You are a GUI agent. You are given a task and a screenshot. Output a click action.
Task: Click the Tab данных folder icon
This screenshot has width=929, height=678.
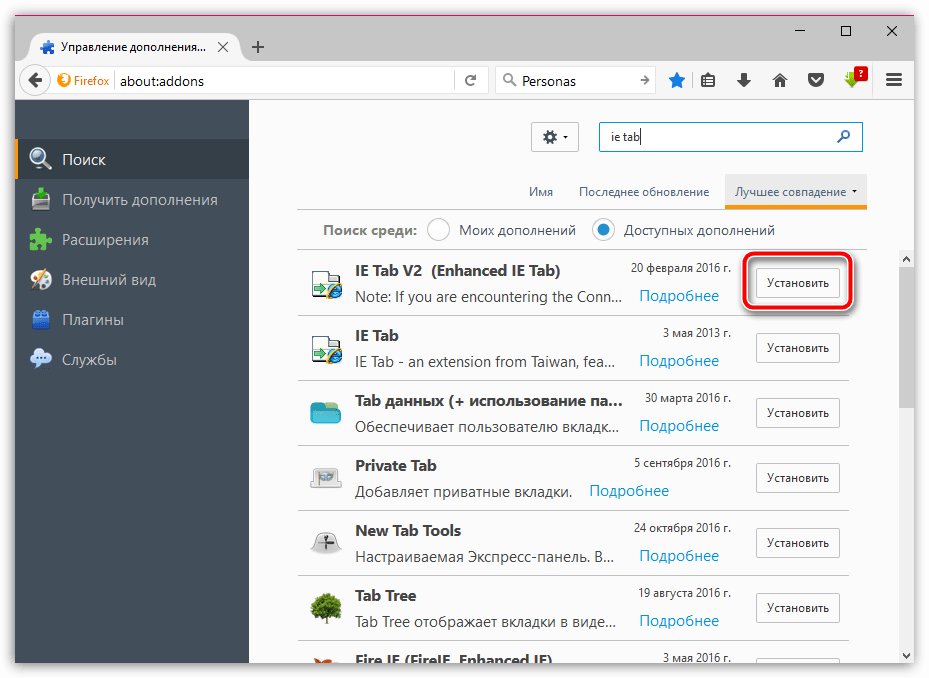point(325,412)
